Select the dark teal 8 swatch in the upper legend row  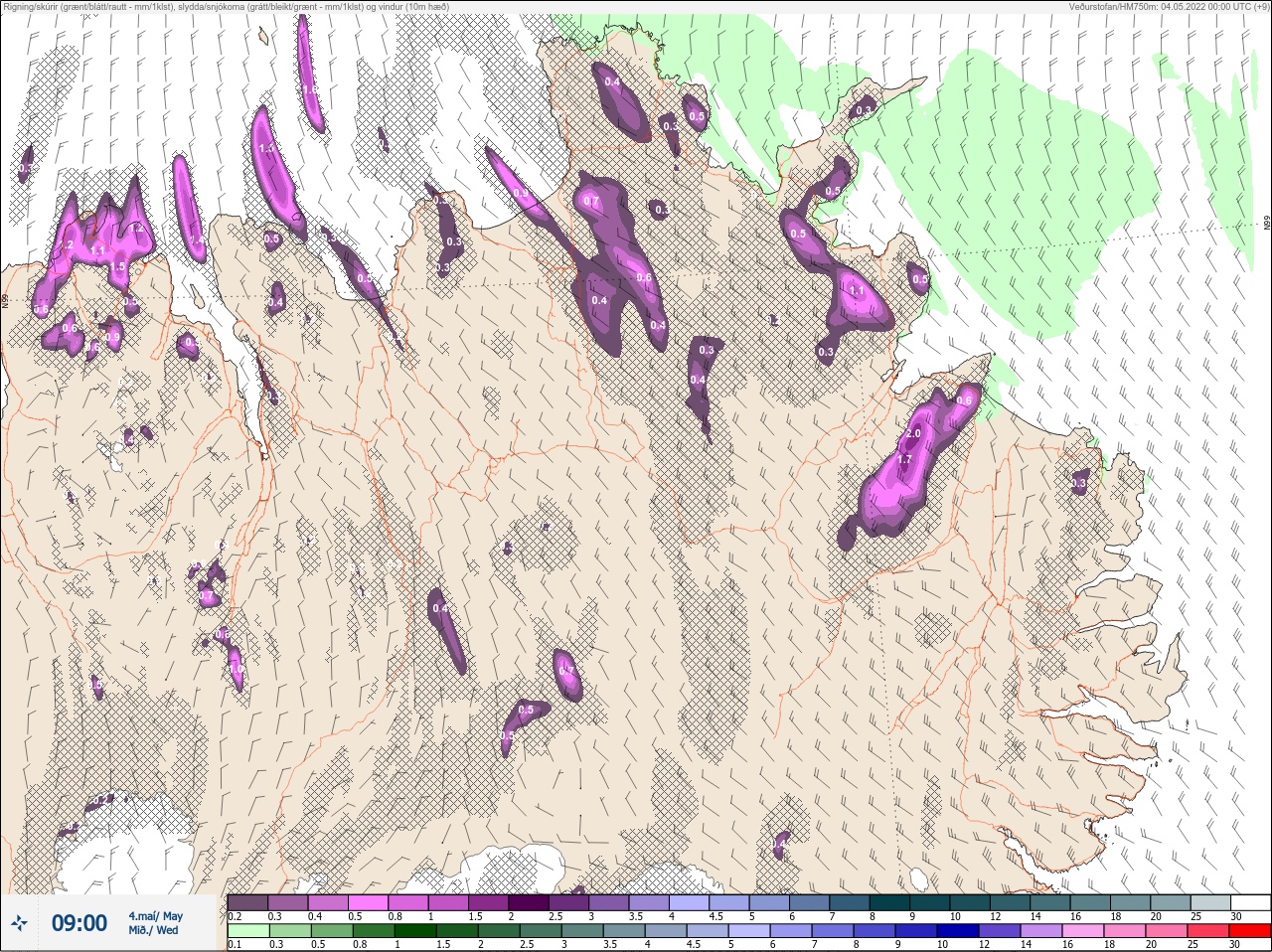(x=891, y=902)
